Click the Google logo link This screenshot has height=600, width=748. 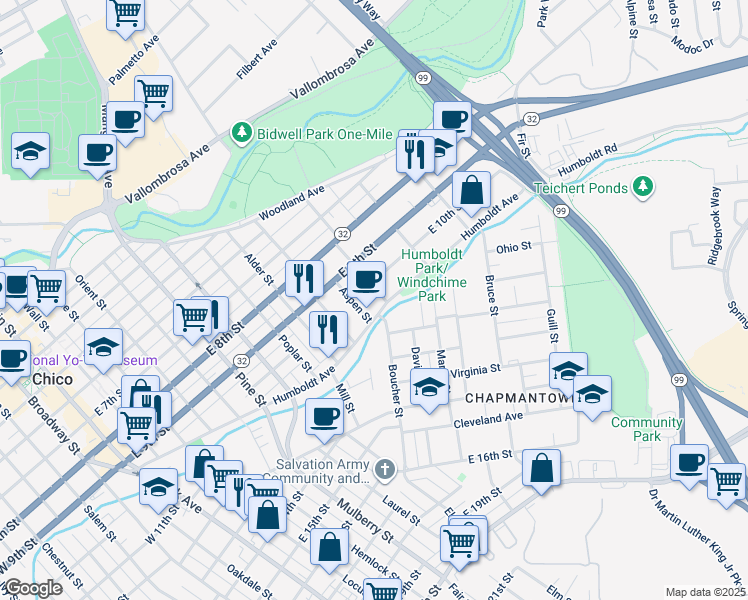[x=32, y=588]
